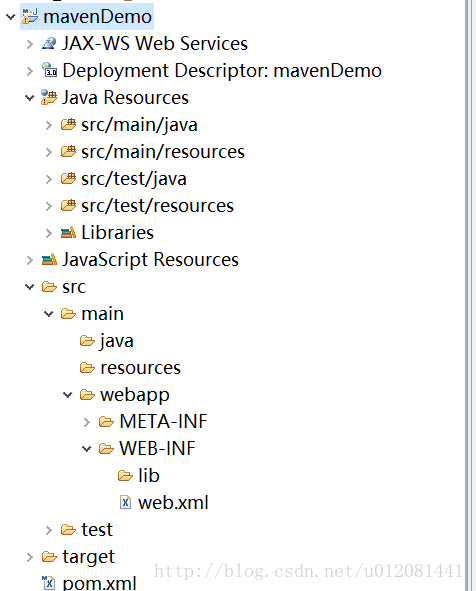Collapse the webapp folder arrow
This screenshot has width=476, height=591.
pyautogui.click(x=68, y=395)
